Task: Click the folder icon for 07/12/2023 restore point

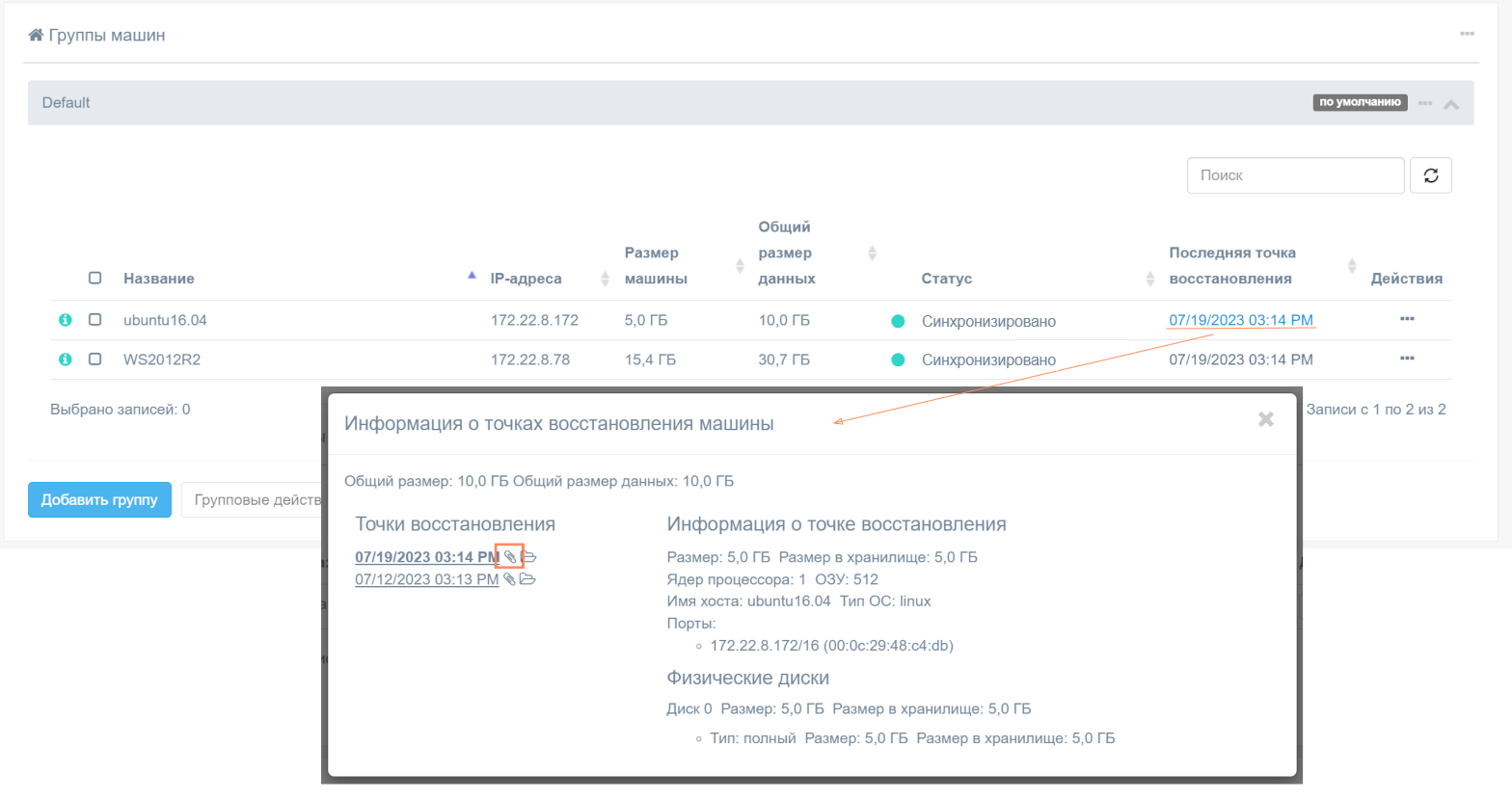Action: (x=527, y=579)
